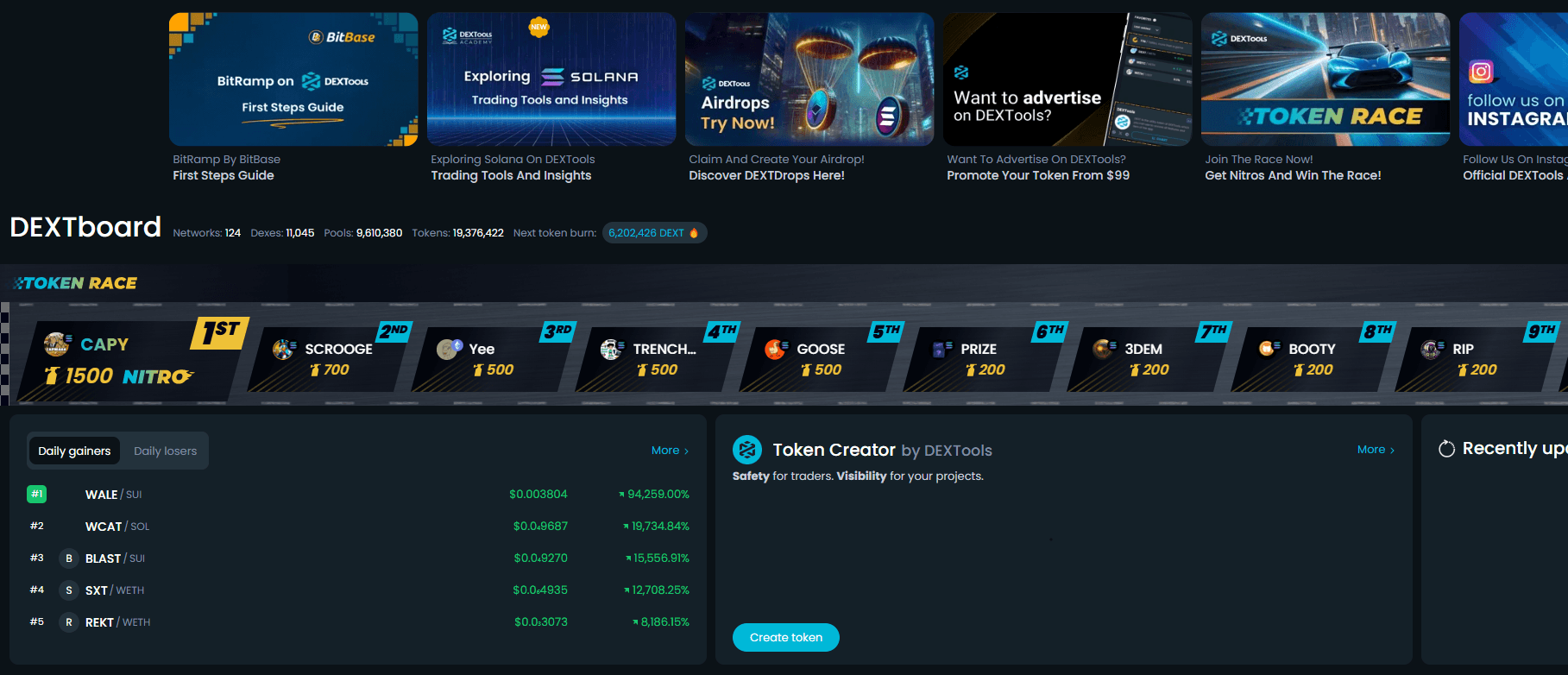Click the Create token button
This screenshot has height=675, width=1568.
click(786, 637)
